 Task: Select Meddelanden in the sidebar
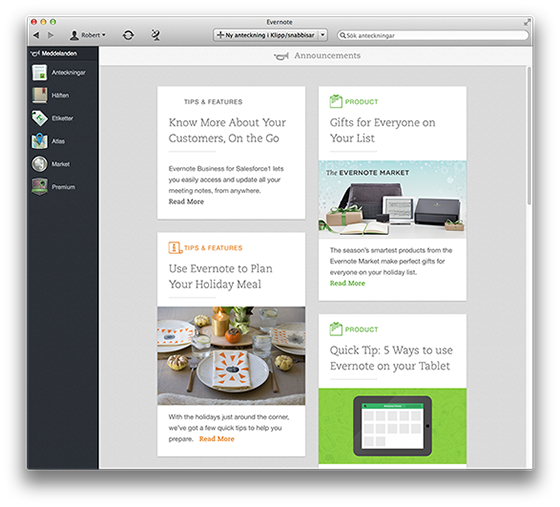point(62,54)
